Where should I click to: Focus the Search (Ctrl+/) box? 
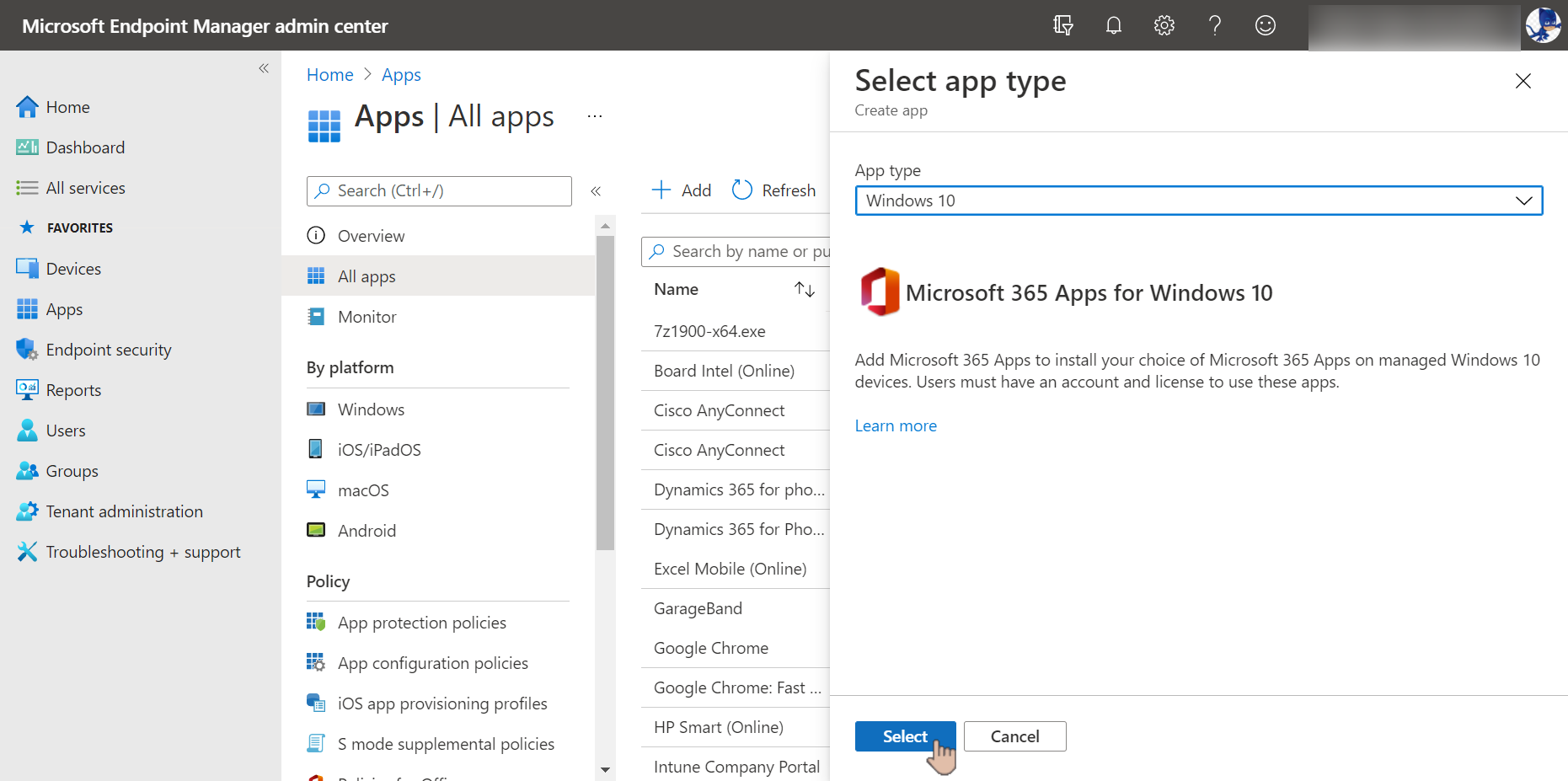click(x=439, y=191)
